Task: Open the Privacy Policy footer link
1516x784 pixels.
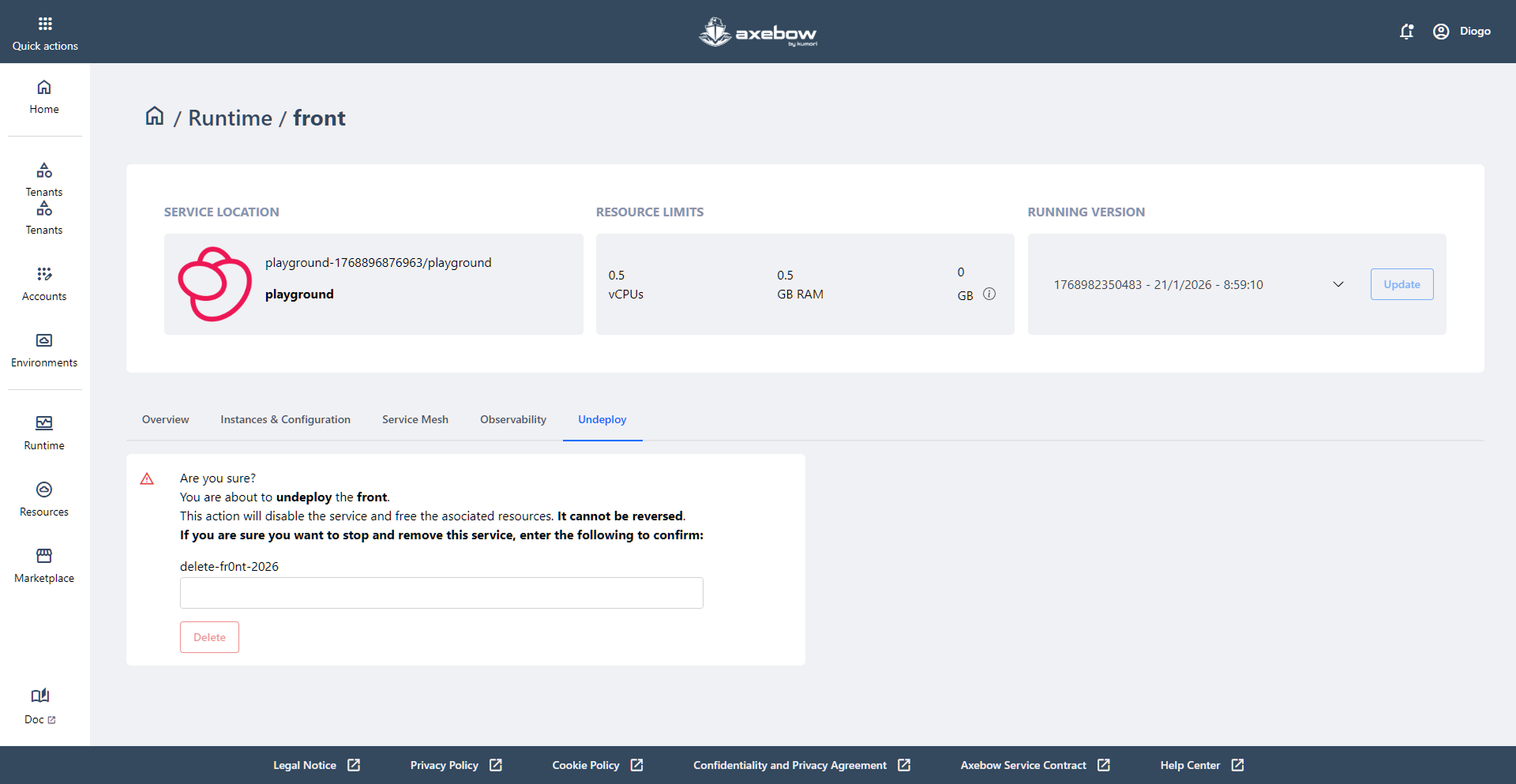Action: coord(455,765)
